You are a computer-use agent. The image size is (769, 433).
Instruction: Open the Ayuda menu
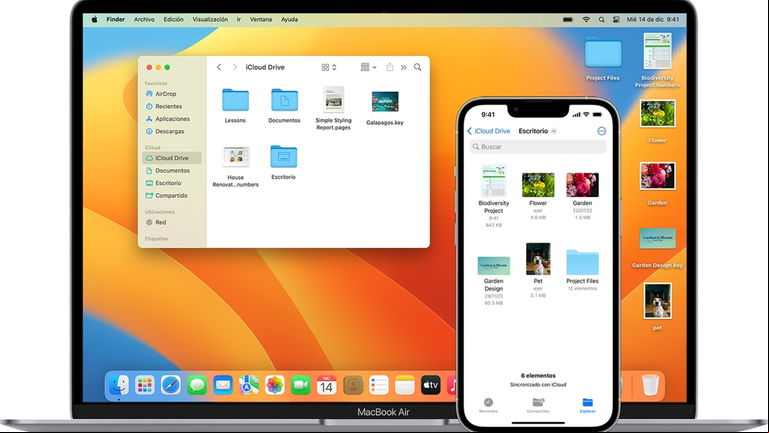tap(289, 20)
